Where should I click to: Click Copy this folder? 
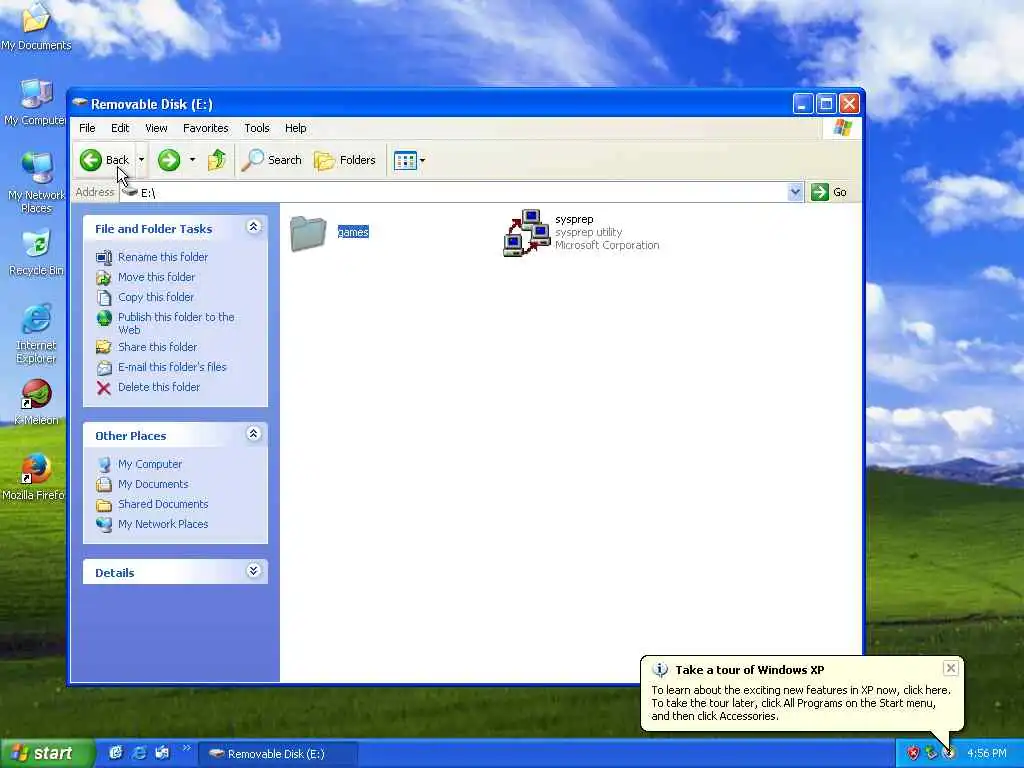[x=155, y=297]
